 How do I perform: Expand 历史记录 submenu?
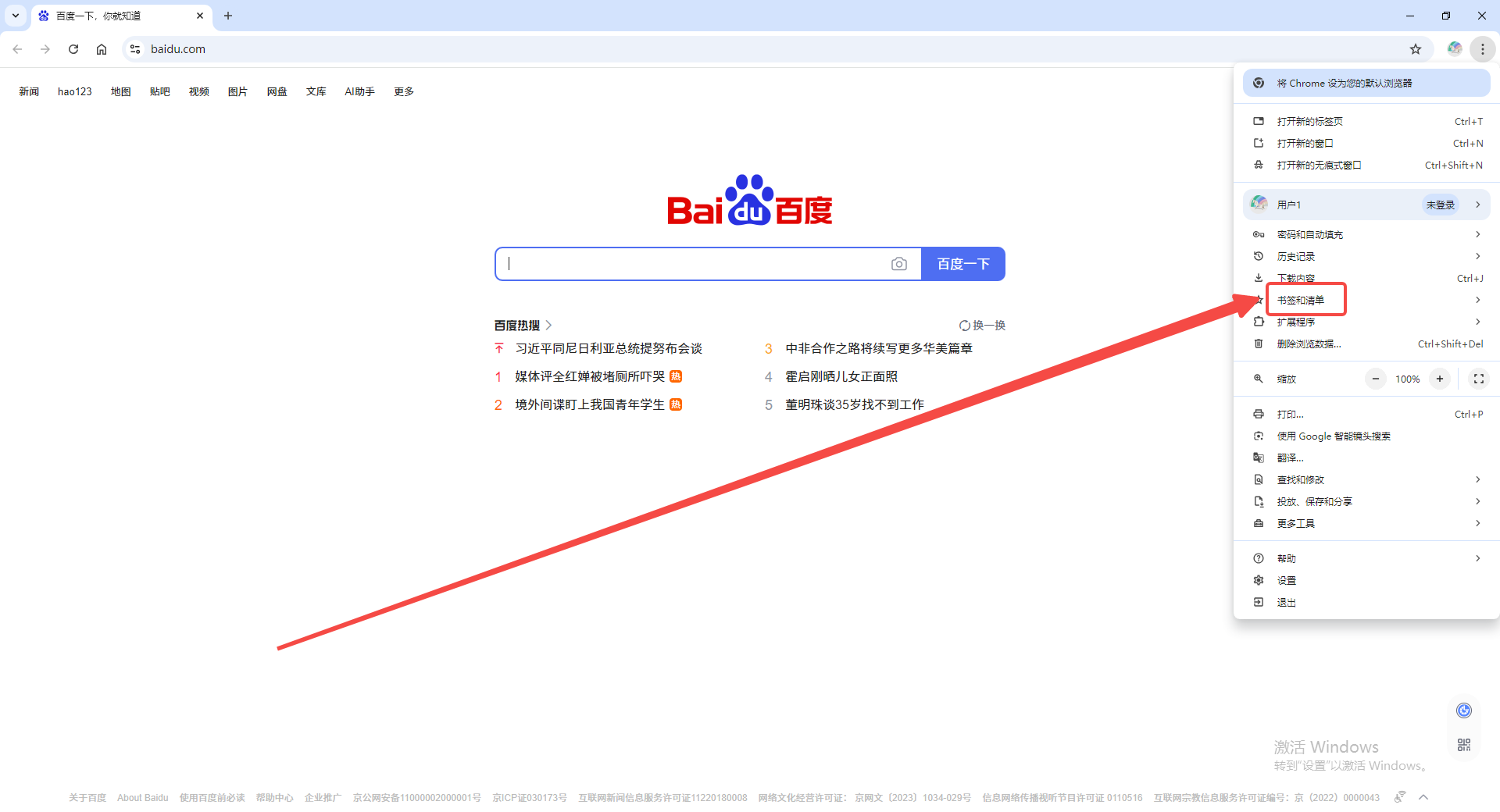1366,256
